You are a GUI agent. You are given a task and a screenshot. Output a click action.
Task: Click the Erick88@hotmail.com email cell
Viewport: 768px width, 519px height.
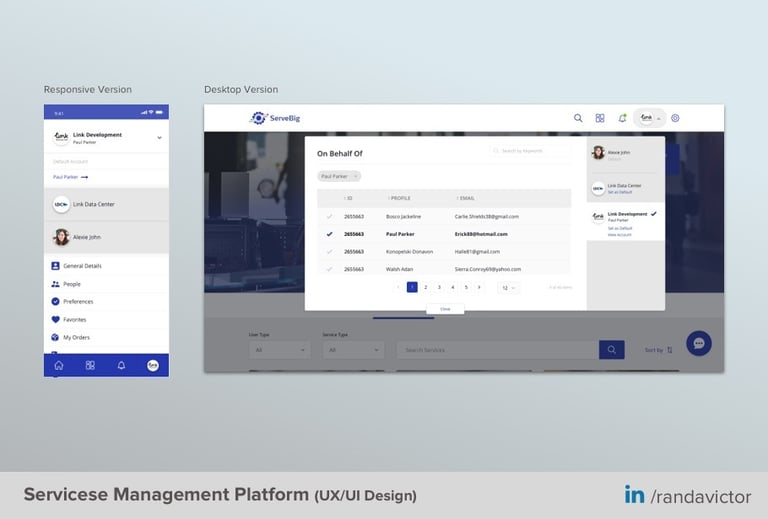[x=481, y=234]
